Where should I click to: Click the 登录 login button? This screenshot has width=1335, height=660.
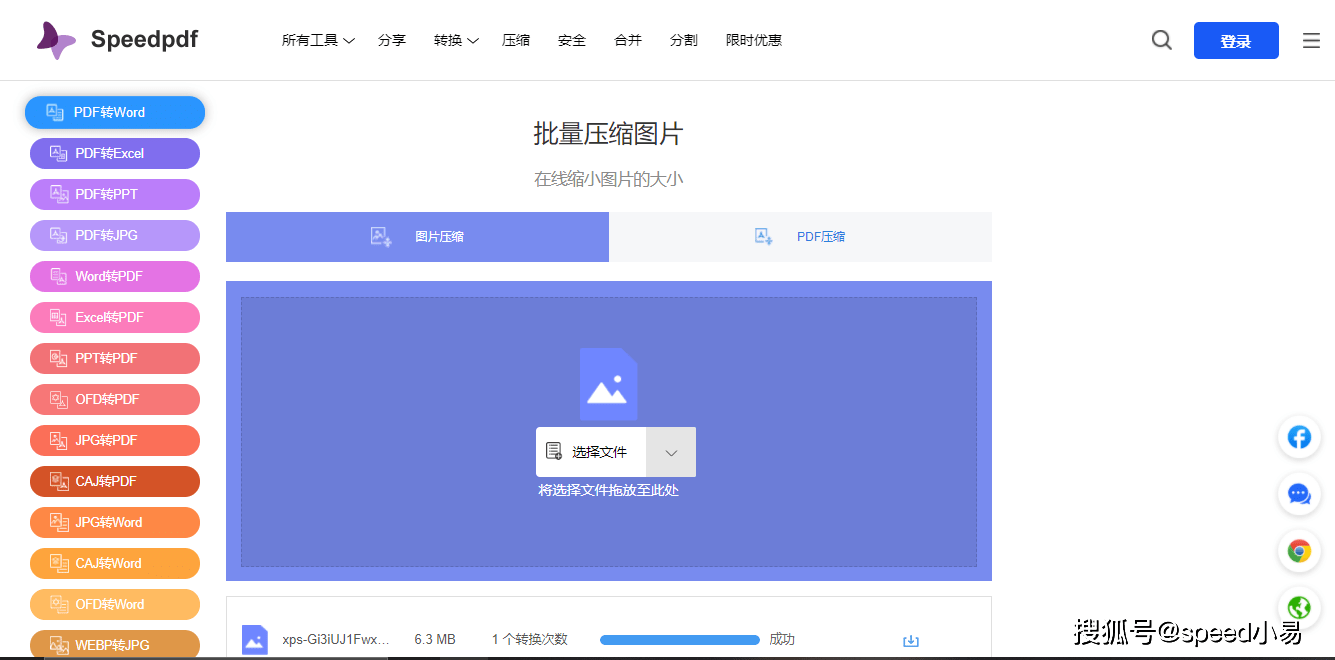pos(1236,40)
